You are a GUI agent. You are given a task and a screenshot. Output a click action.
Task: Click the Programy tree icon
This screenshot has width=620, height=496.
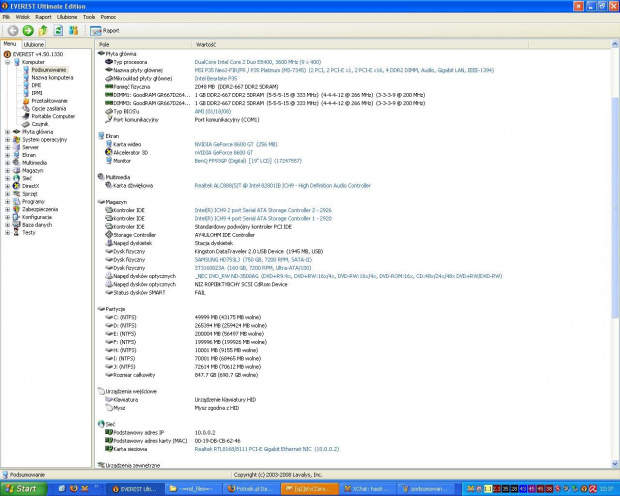pyautogui.click(x=16, y=201)
